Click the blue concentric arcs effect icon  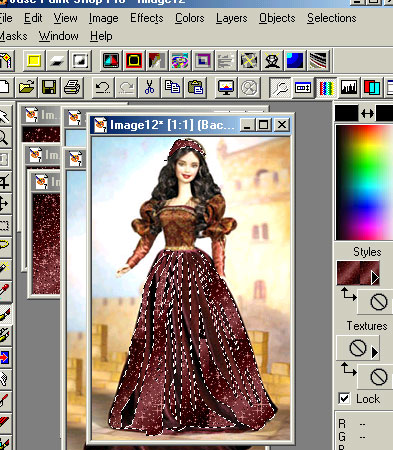pos(295,61)
